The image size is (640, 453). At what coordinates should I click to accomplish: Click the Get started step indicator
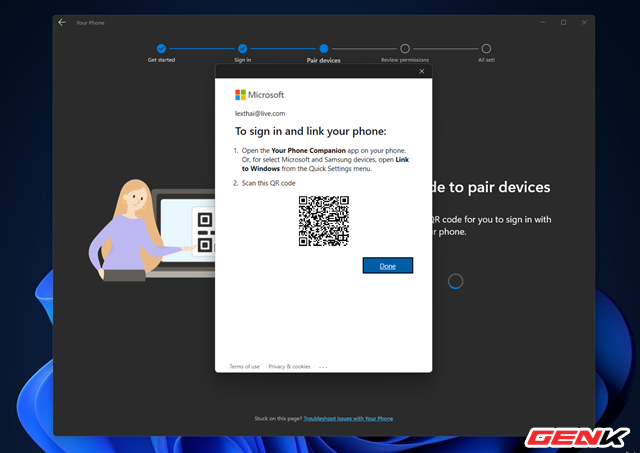[x=161, y=49]
